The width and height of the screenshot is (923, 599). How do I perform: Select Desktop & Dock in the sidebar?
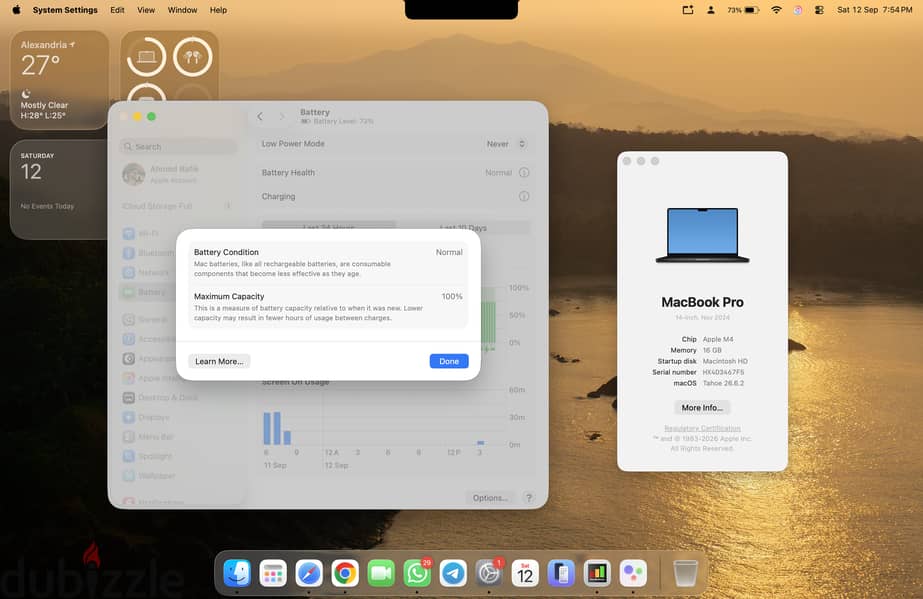177,398
